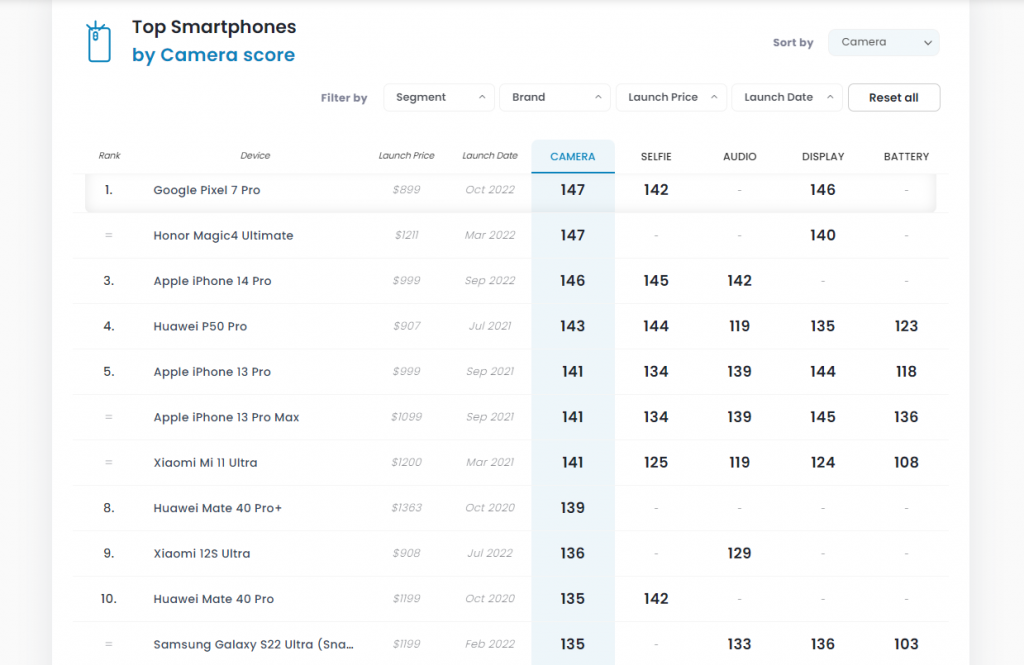This screenshot has width=1024, height=665.
Task: Expand the Brand filter dropdown
Action: (554, 97)
